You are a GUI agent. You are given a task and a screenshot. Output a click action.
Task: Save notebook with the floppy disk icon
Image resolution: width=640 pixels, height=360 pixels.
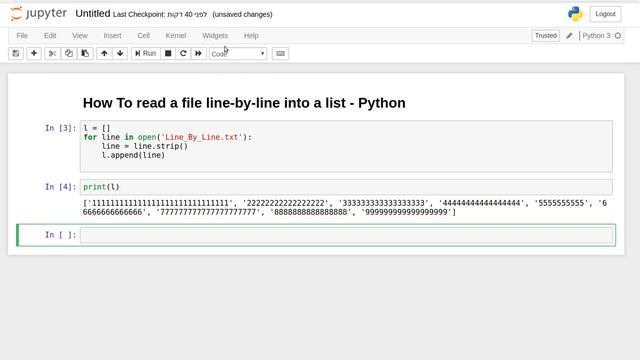(16, 53)
